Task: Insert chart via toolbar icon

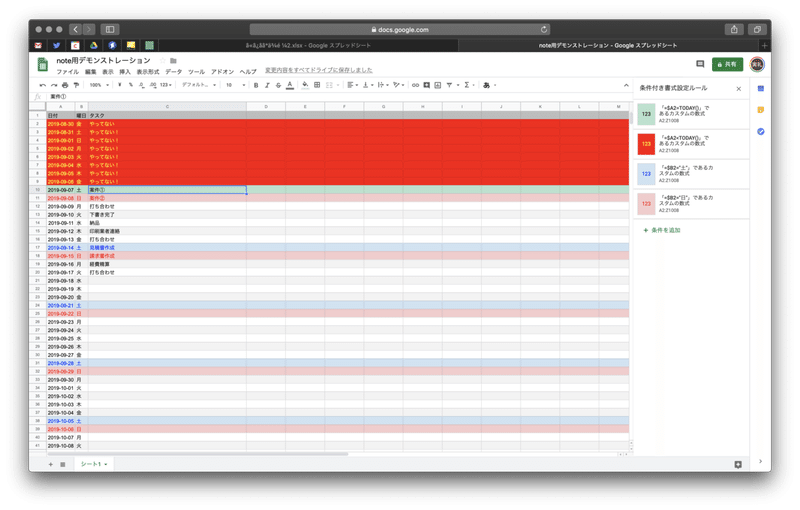Action: (438, 85)
